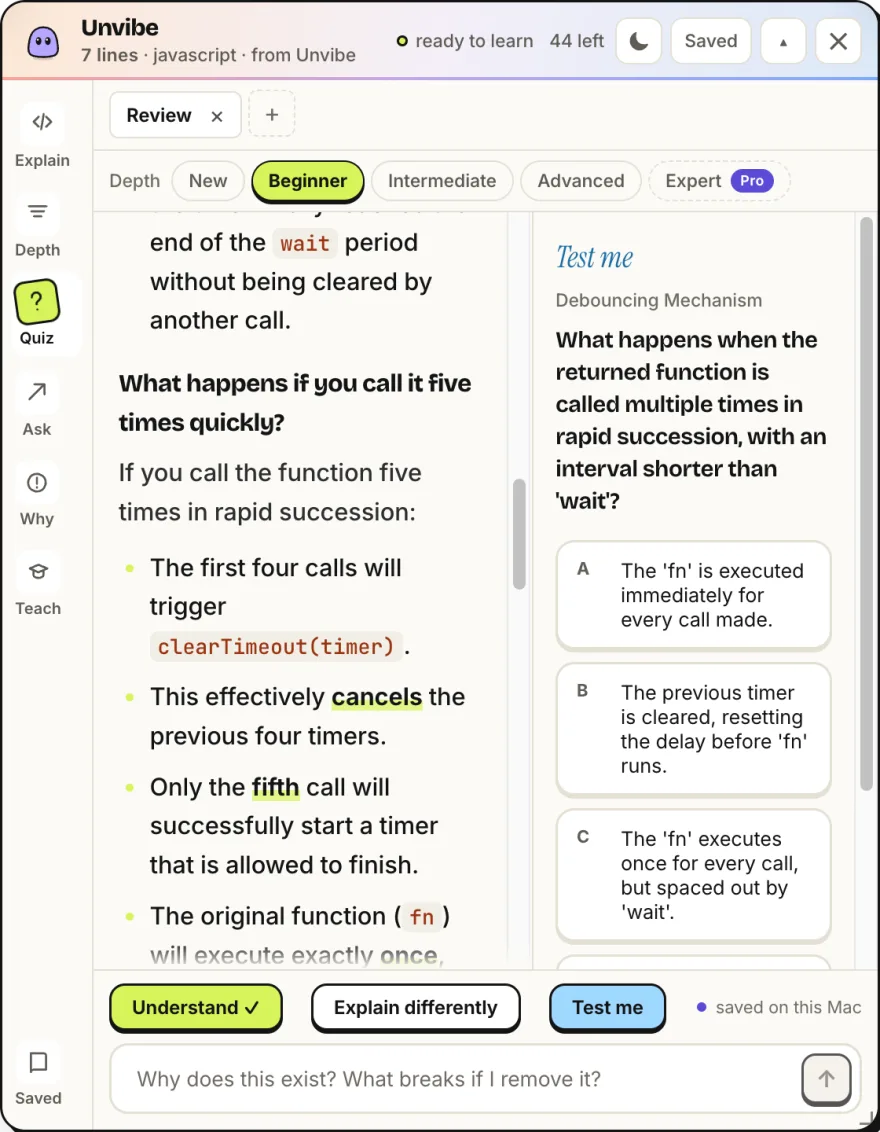Viewport: 880px width, 1132px height.
Task: Open the Depth sidebar tool
Action: 38,225
